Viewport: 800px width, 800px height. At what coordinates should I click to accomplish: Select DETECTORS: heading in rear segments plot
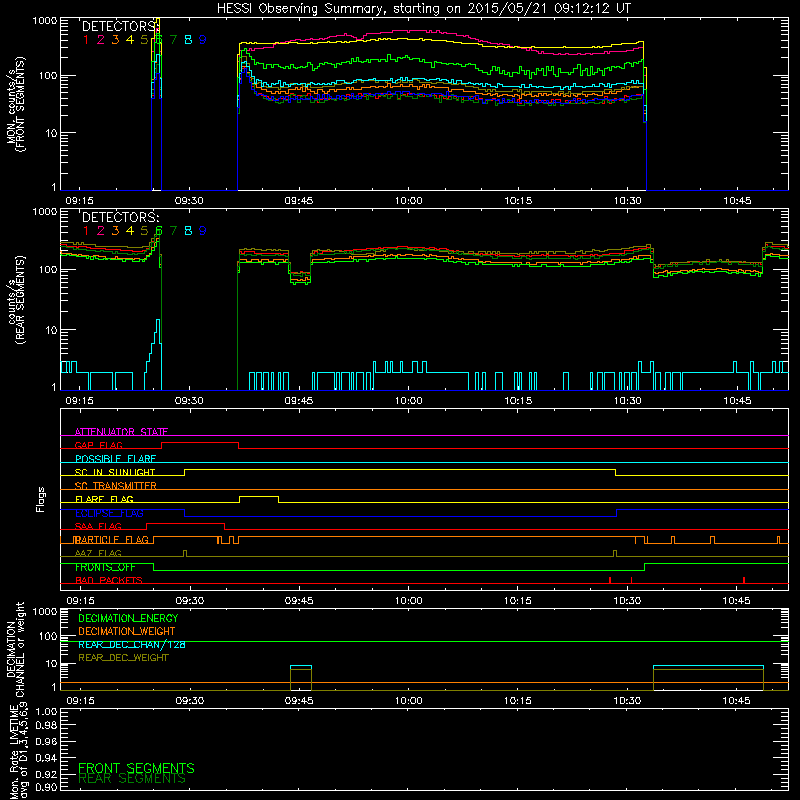coord(120,218)
